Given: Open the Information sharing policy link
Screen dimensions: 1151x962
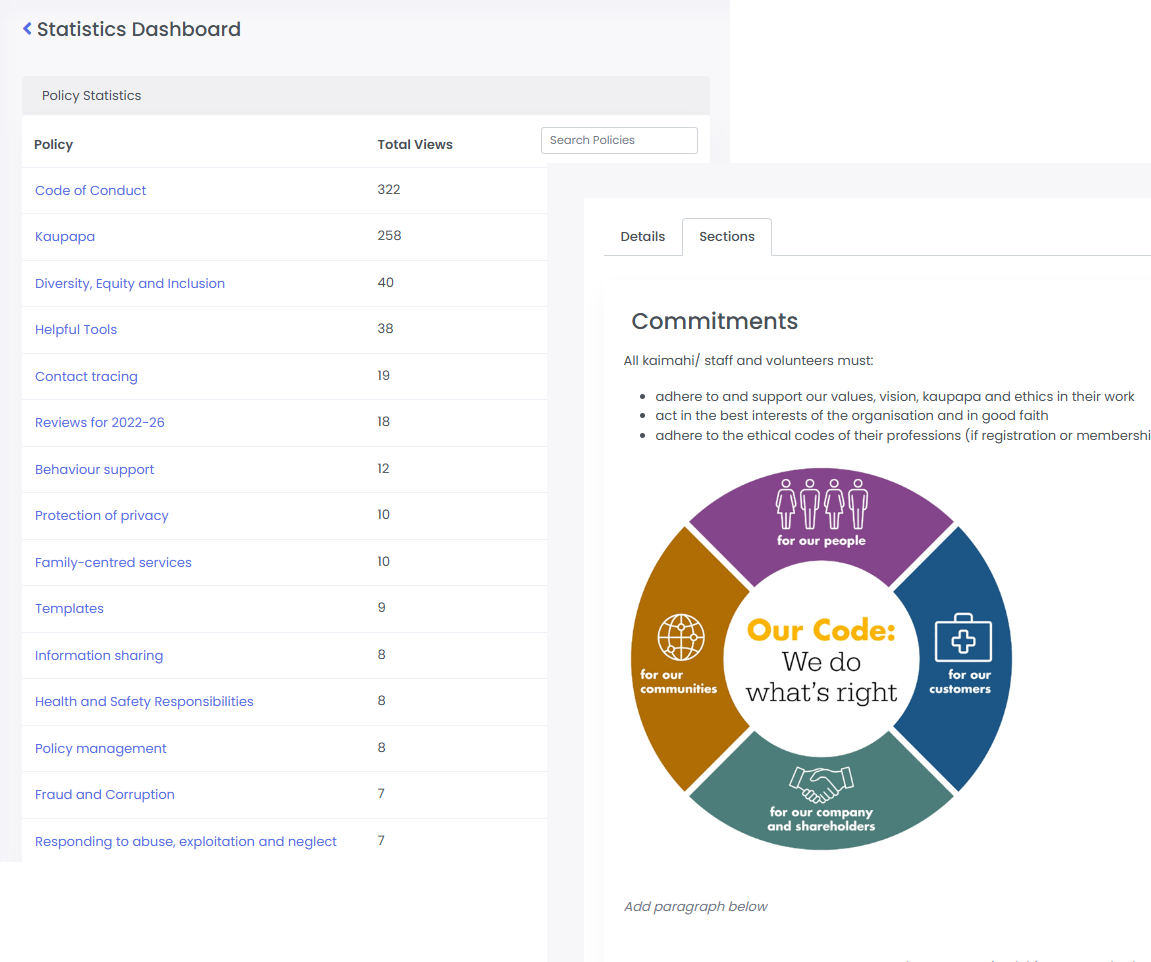Looking at the screenshot, I should (x=99, y=655).
